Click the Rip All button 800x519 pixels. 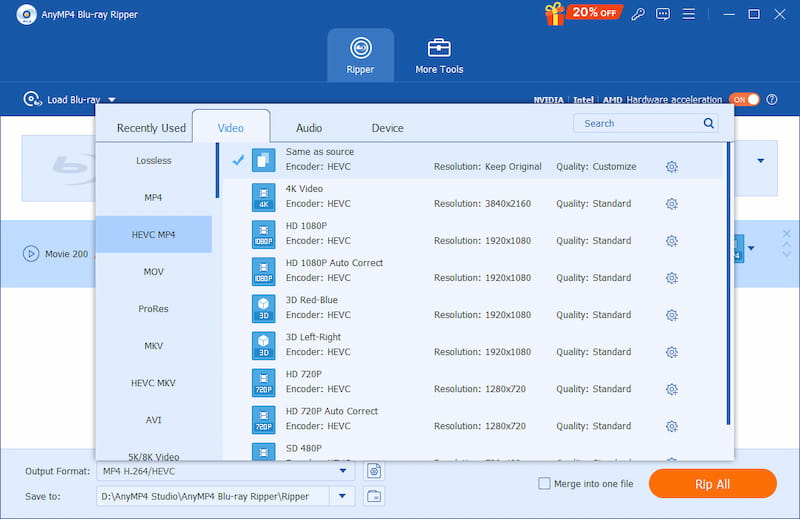pos(712,484)
